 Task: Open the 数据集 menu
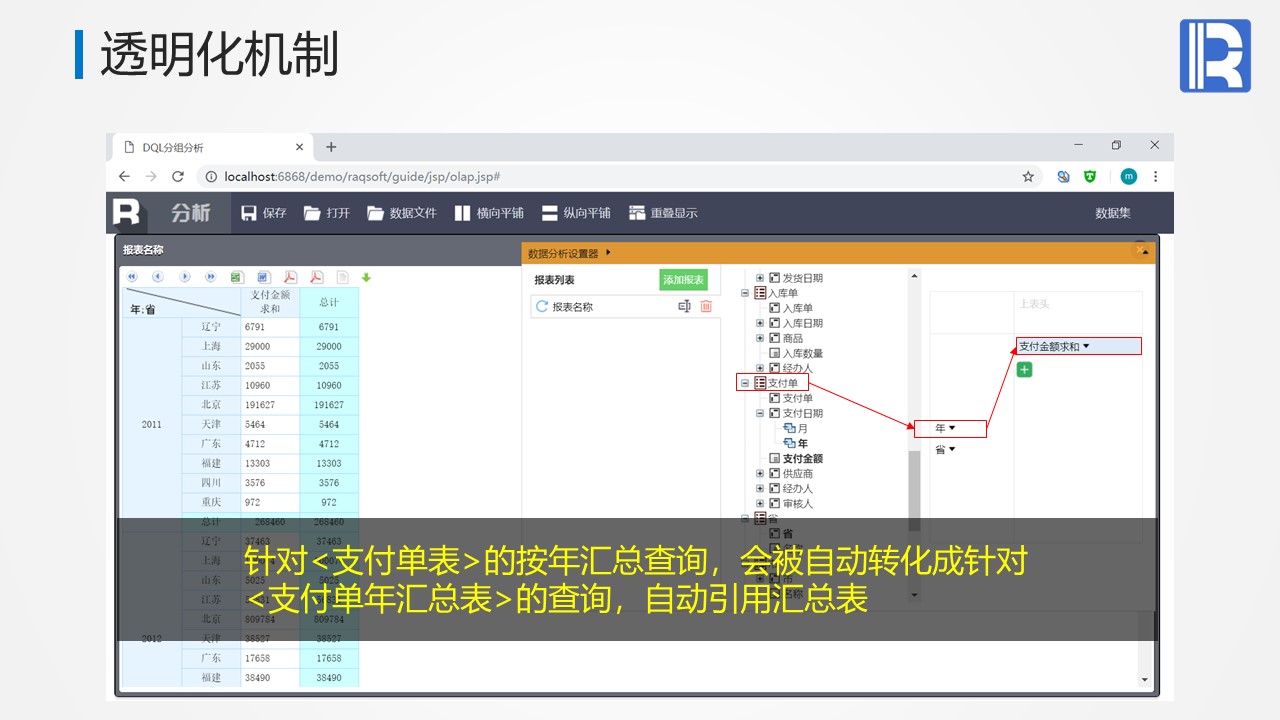pyautogui.click(x=1113, y=213)
